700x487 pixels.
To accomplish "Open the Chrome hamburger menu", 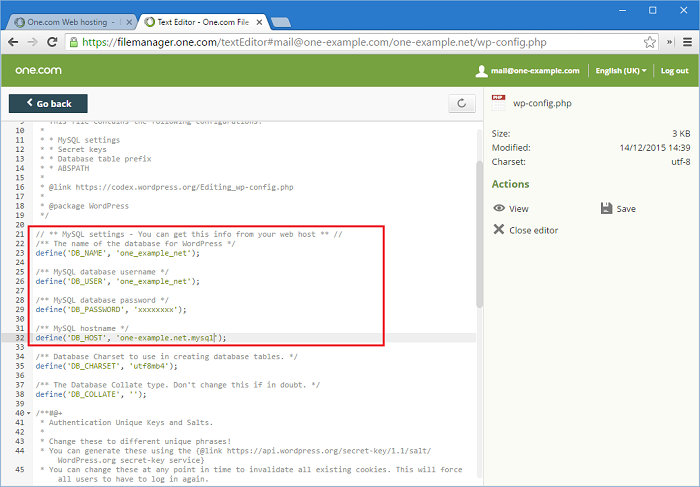I will (x=688, y=42).
